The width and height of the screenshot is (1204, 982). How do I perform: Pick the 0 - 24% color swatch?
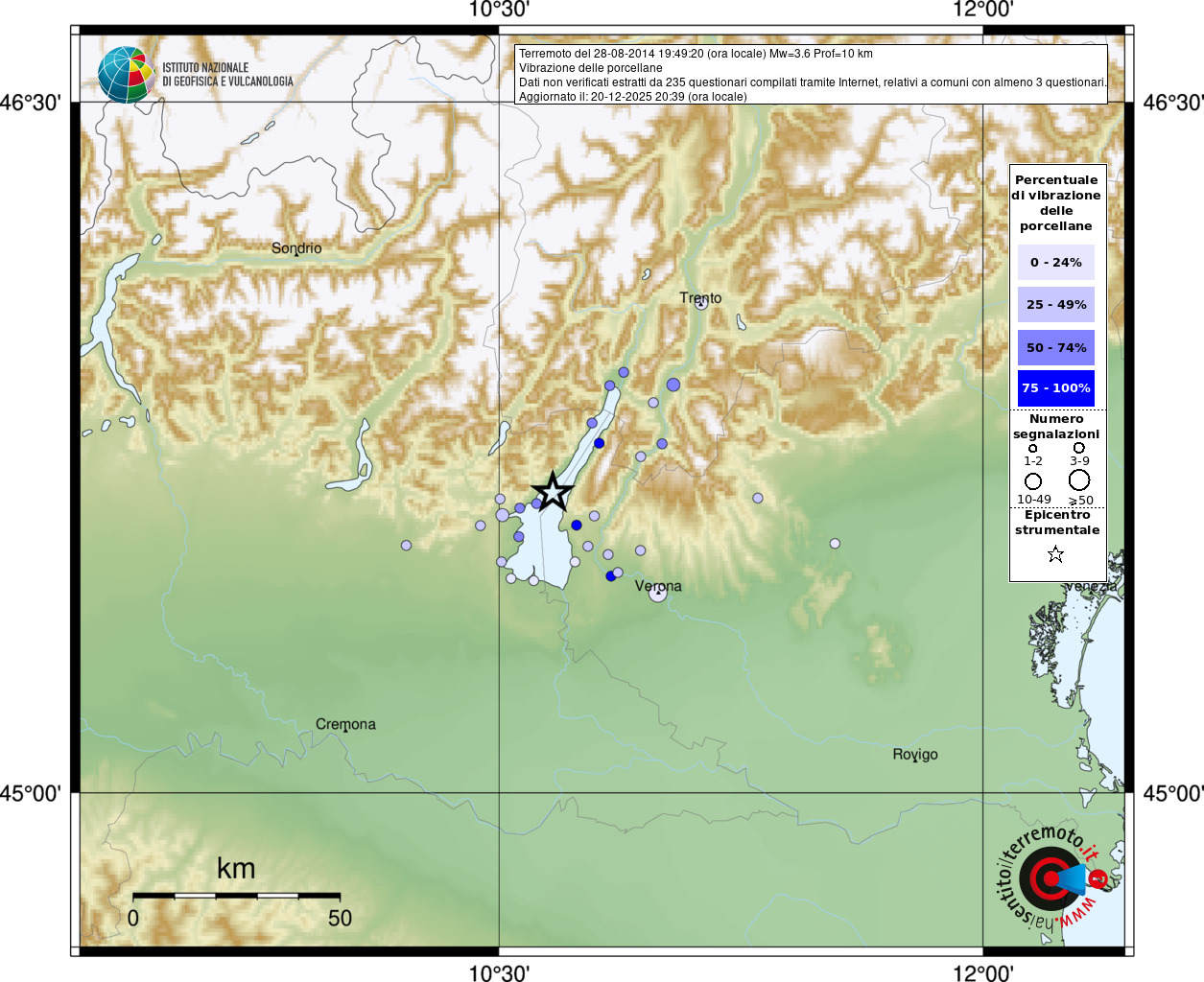tap(1055, 262)
